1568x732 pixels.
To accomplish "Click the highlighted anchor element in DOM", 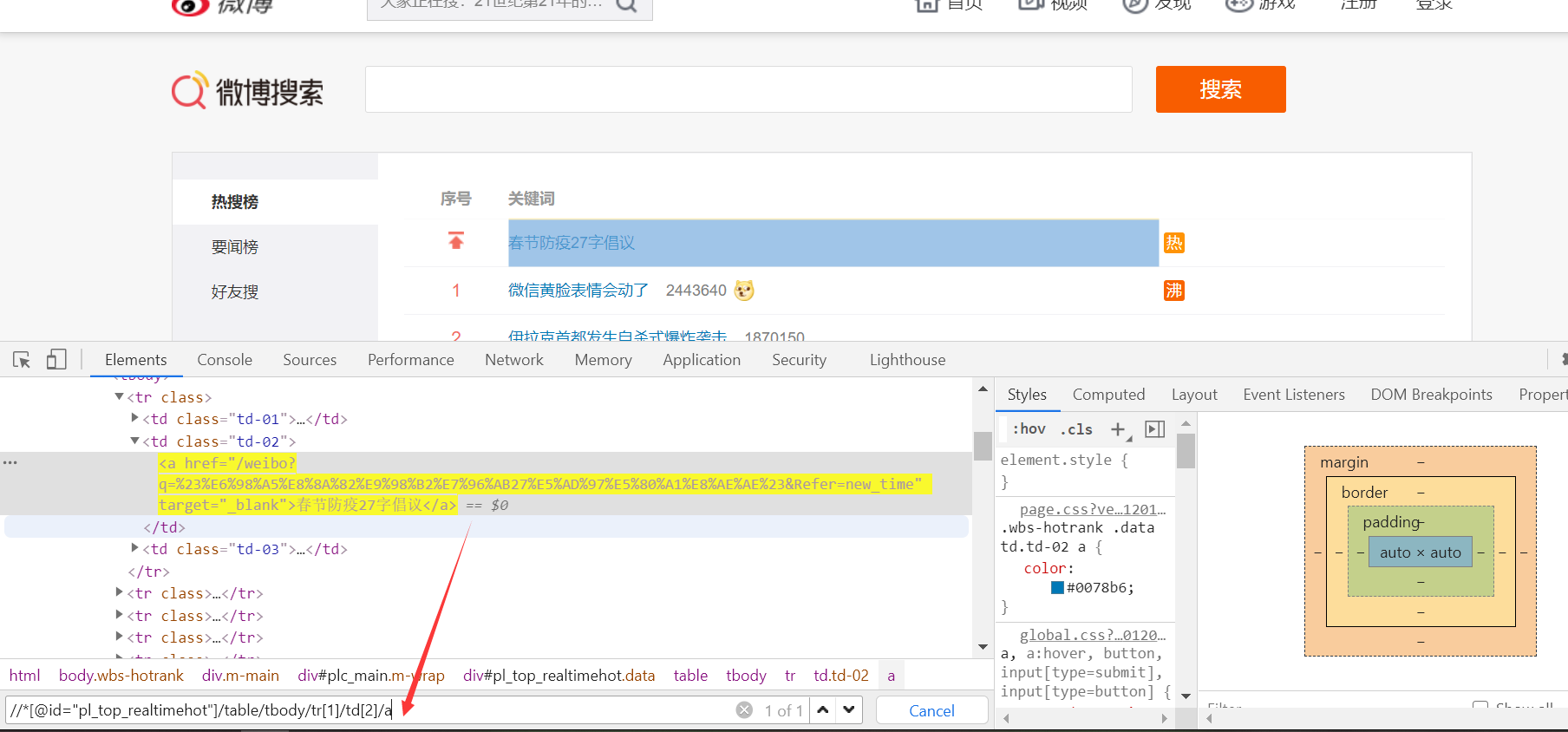I will pyautogui.click(x=545, y=484).
